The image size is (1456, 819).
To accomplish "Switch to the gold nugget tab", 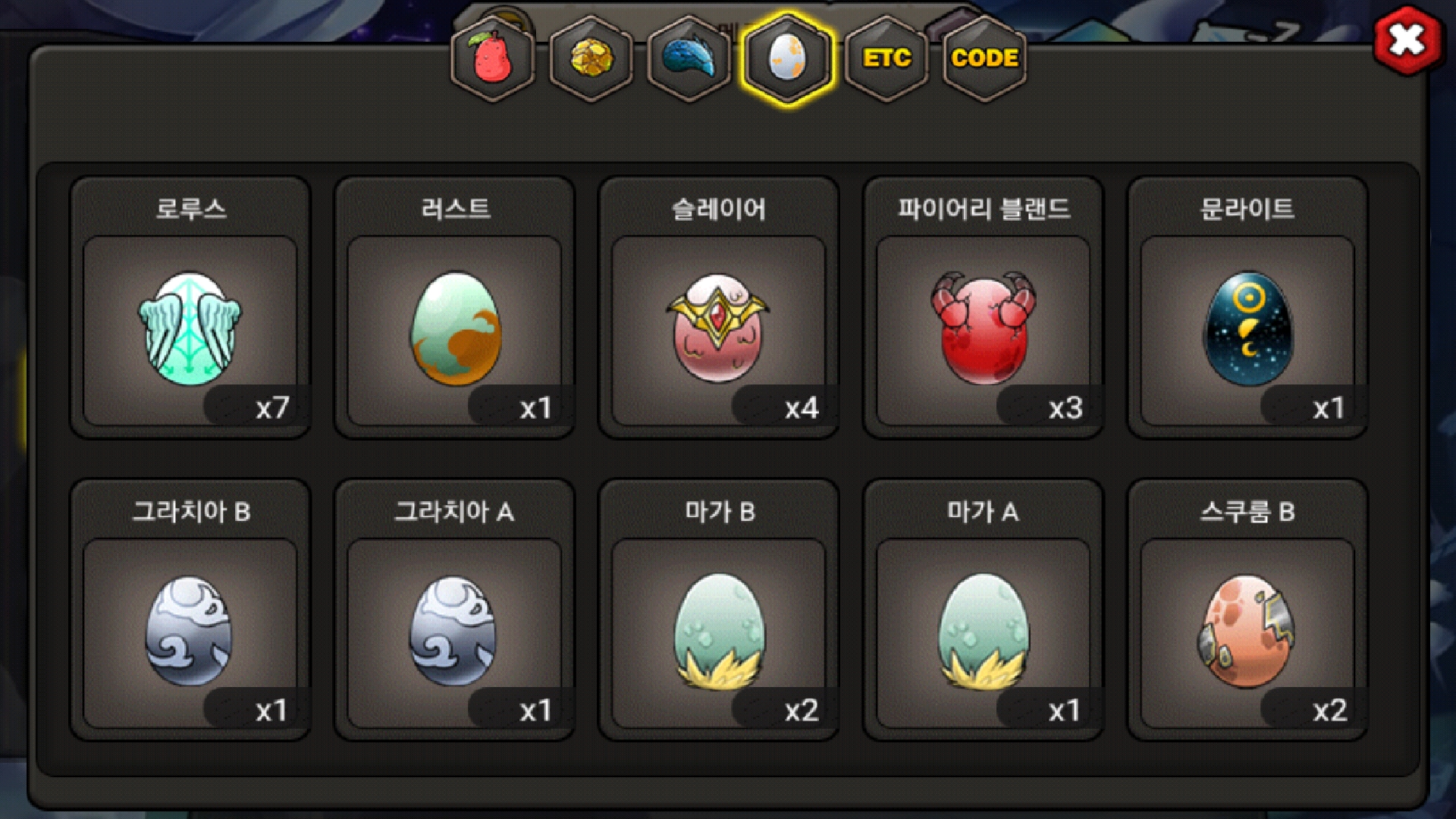I will point(591,58).
